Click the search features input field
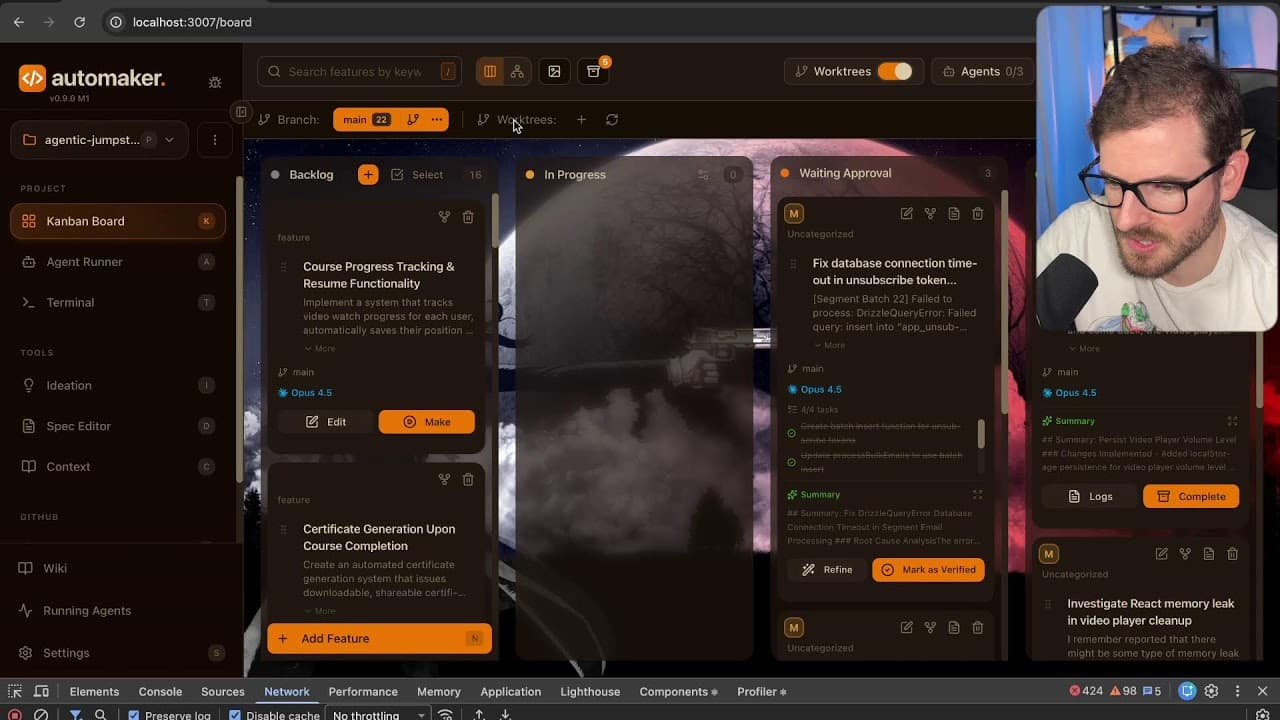The height and width of the screenshot is (720, 1280). 355,72
